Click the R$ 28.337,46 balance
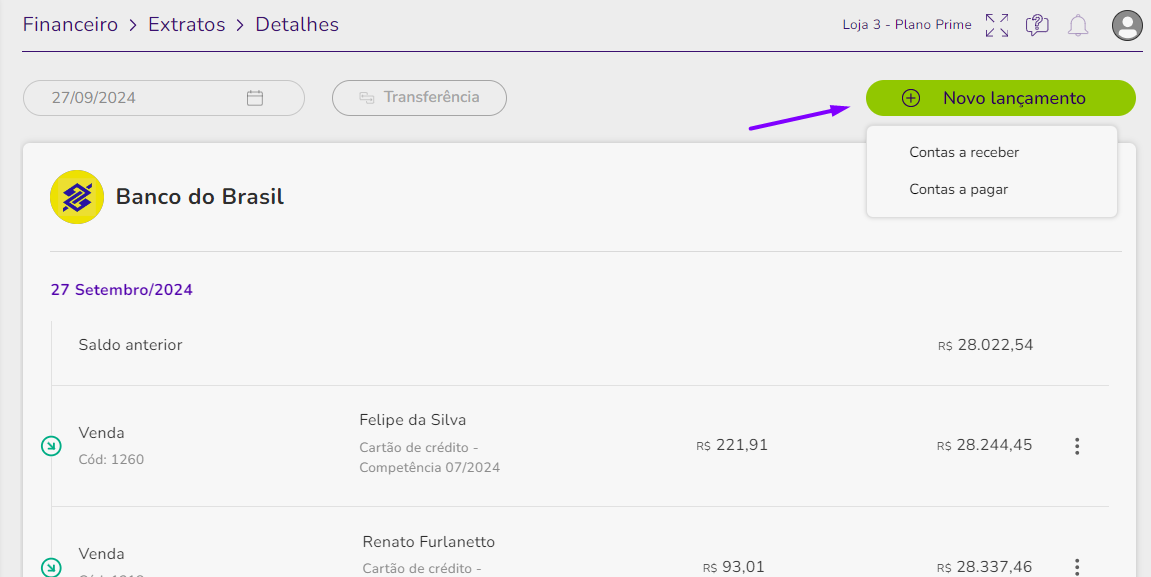 pos(984,567)
